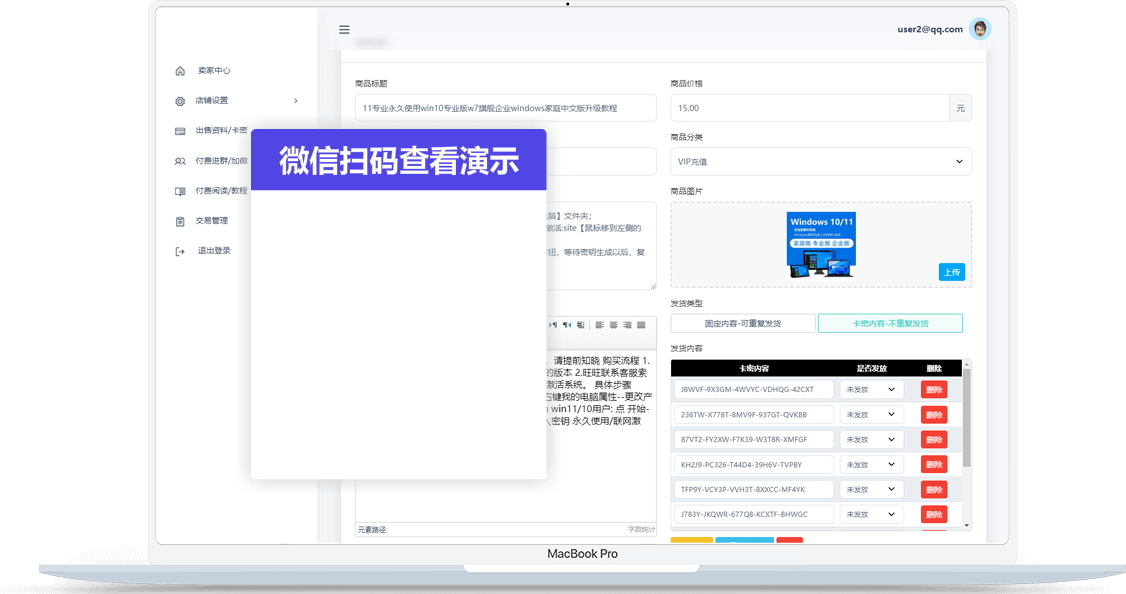Click the 商品价格 input showing 15.00
Viewport: 1126px width, 594px height.
point(809,108)
